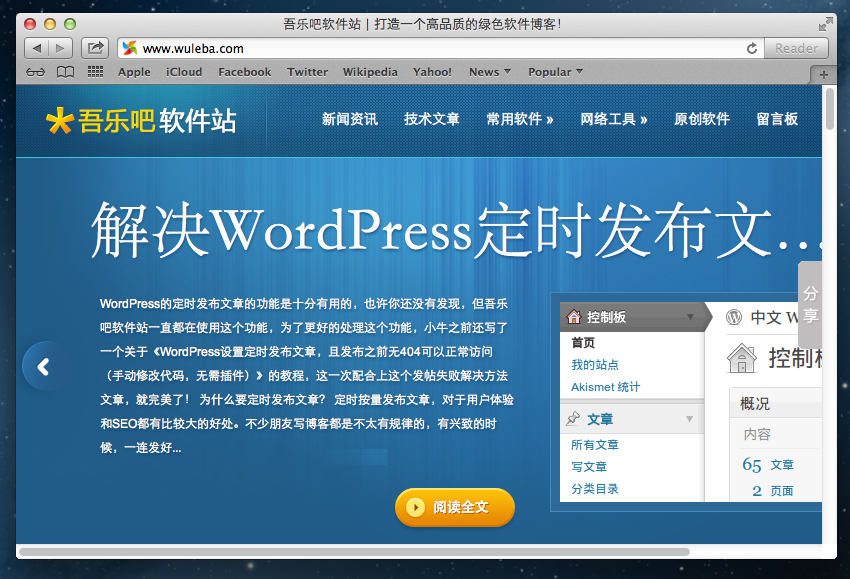Select 我的站点 in the dashboard menu

(x=595, y=365)
